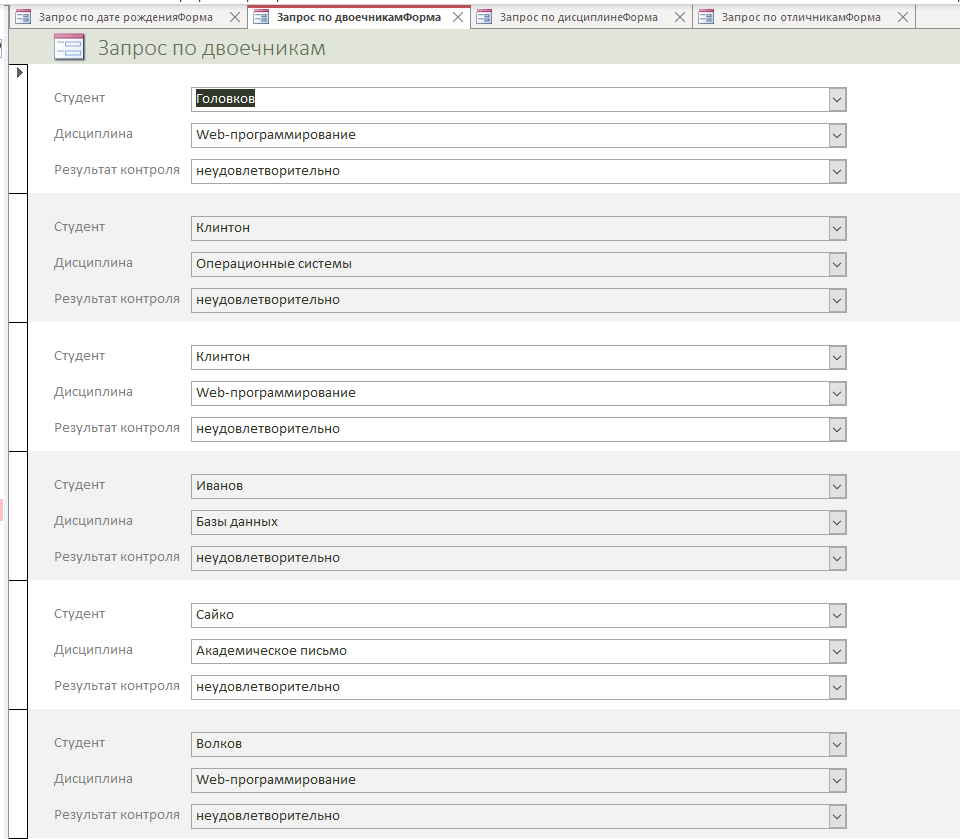Screen dimensions: 960x839
Task: Open Результат контроля dropdown under Операционные системы
Action: coord(838,301)
